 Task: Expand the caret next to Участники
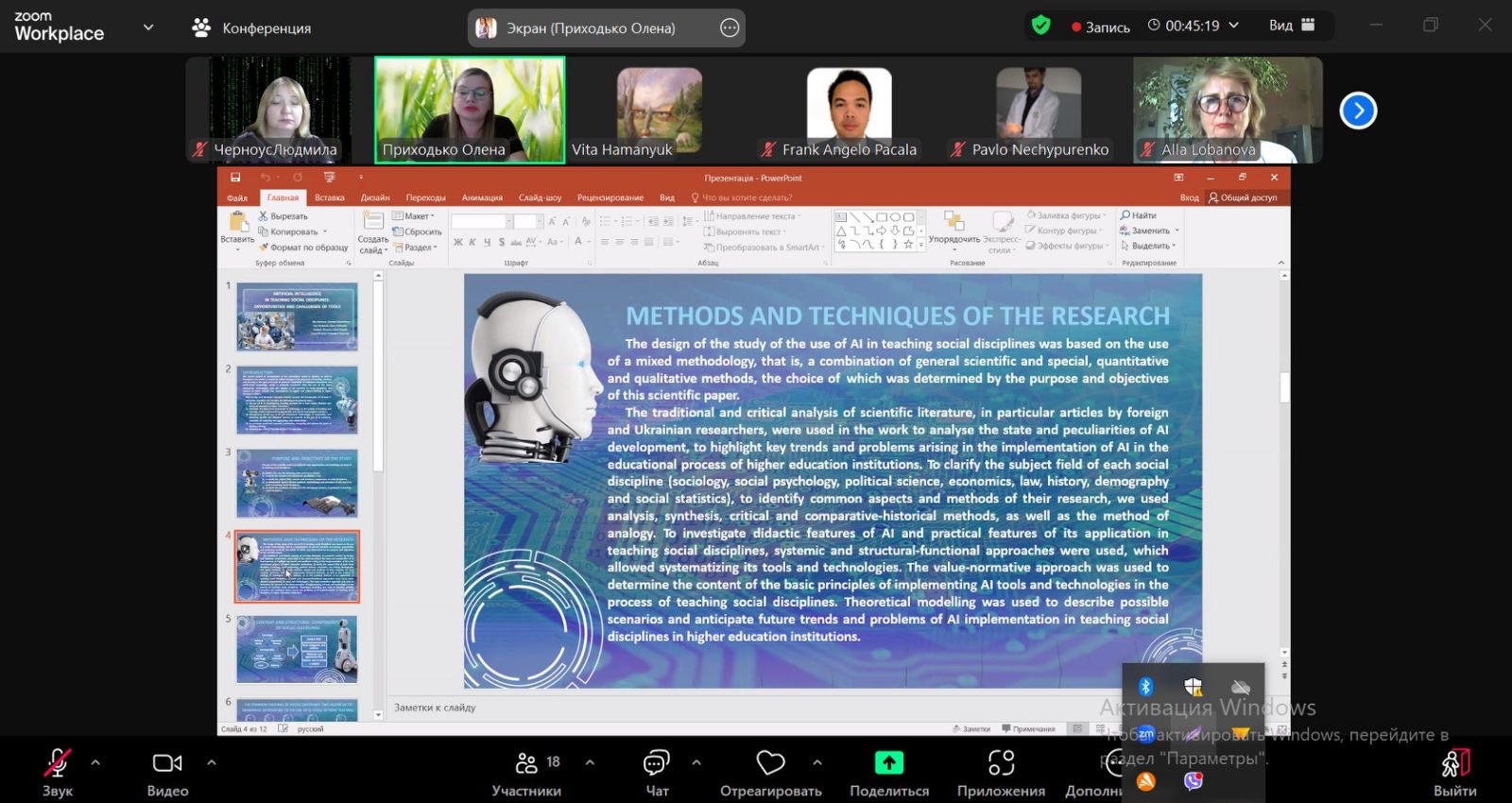[x=590, y=762]
